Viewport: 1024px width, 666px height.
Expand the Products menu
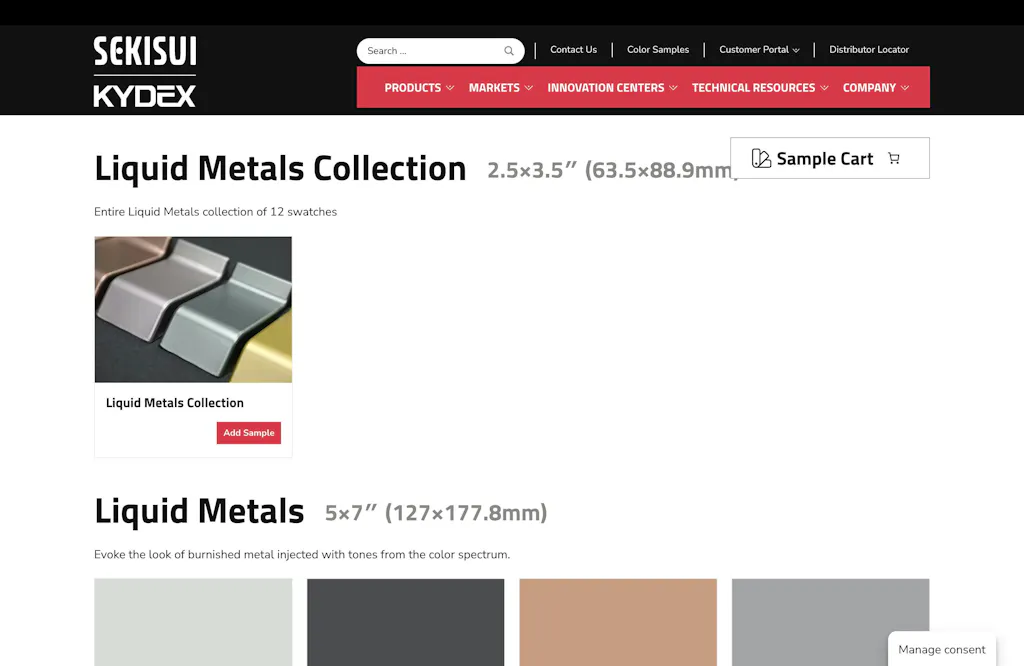click(419, 87)
